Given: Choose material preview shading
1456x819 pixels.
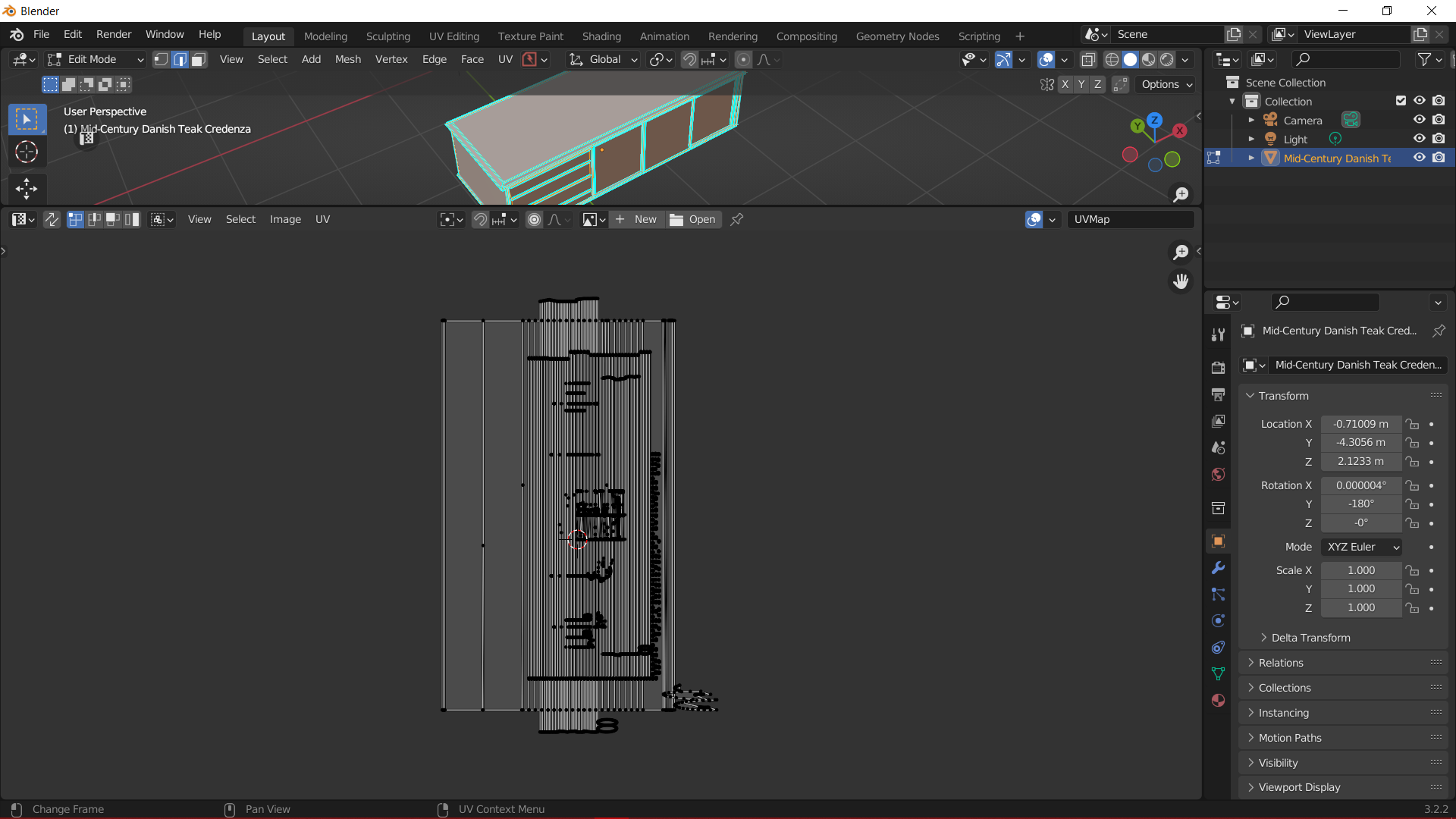Looking at the screenshot, I should click(1149, 59).
